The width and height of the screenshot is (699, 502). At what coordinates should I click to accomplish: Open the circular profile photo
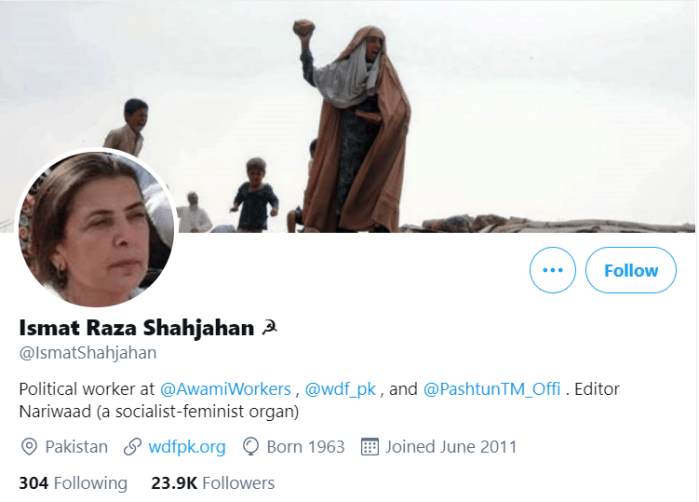(x=97, y=229)
